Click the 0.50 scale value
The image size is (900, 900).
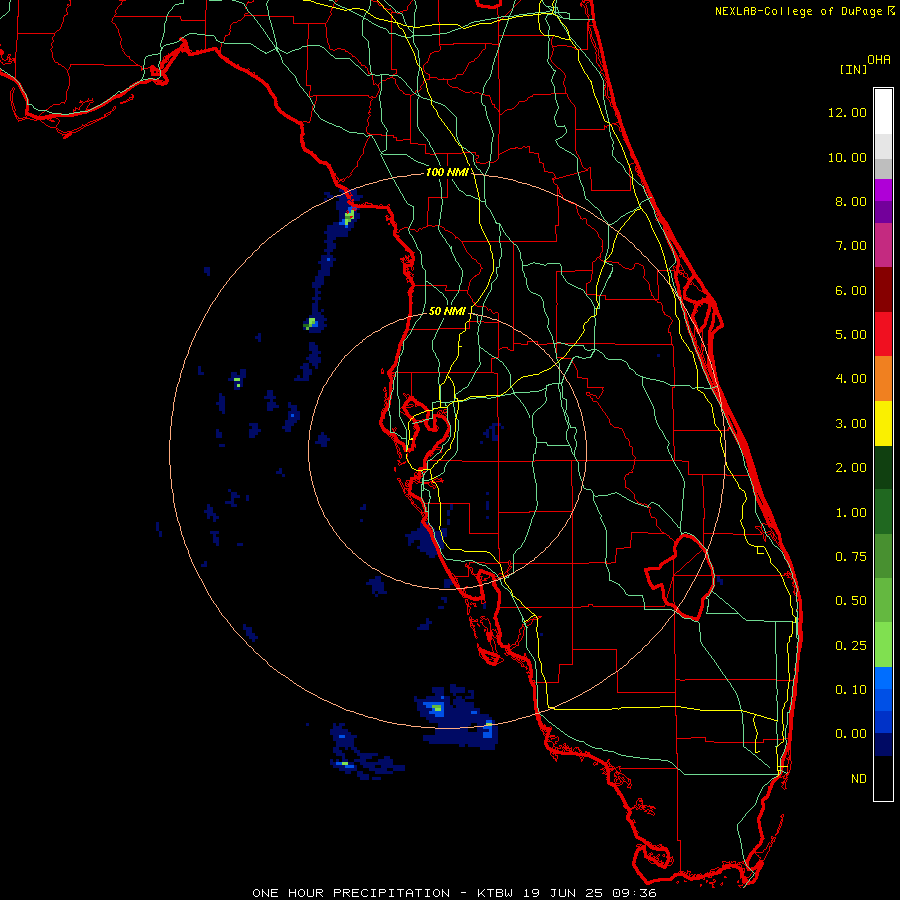click(851, 601)
